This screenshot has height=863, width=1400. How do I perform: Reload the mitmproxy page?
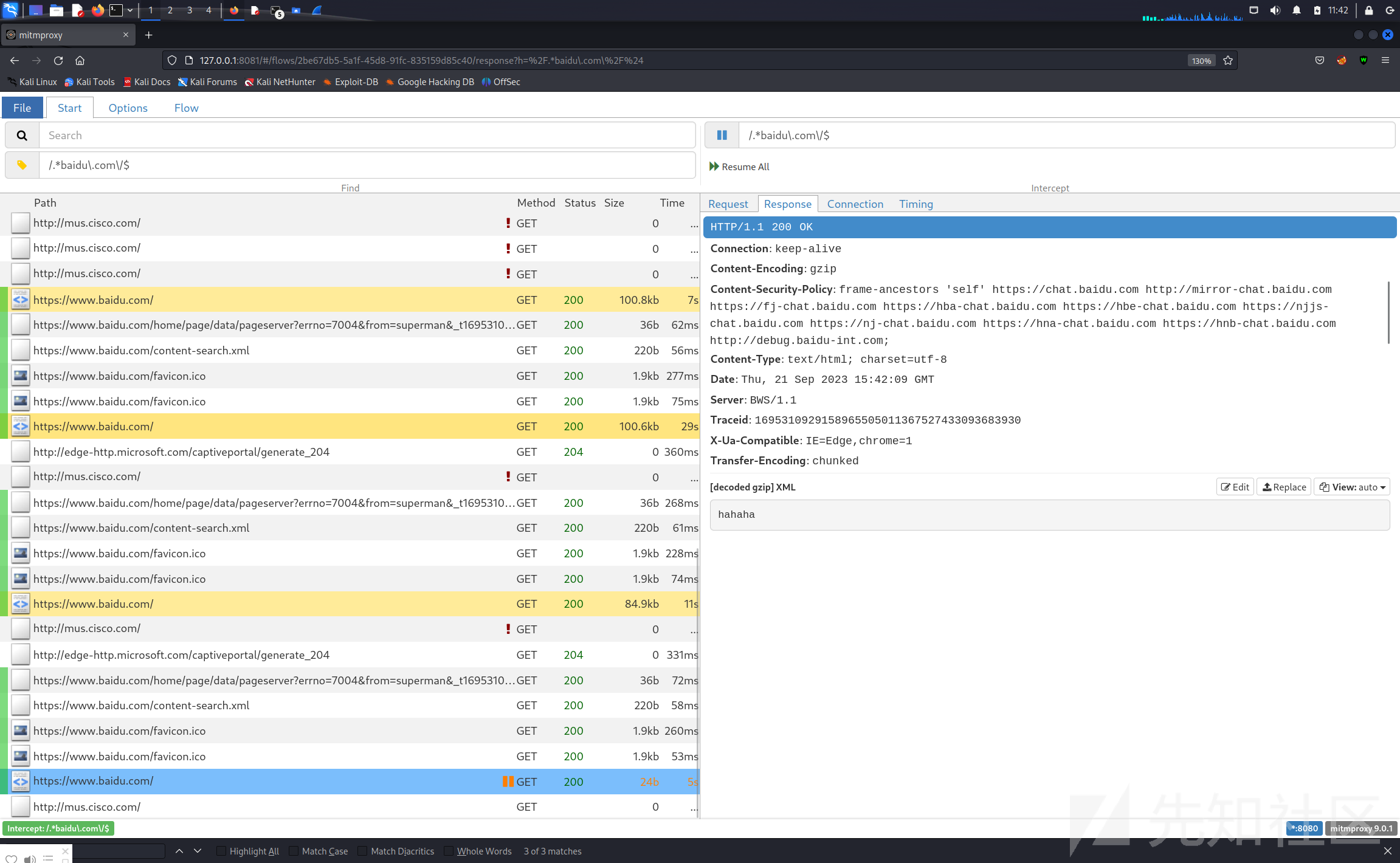click(x=58, y=60)
